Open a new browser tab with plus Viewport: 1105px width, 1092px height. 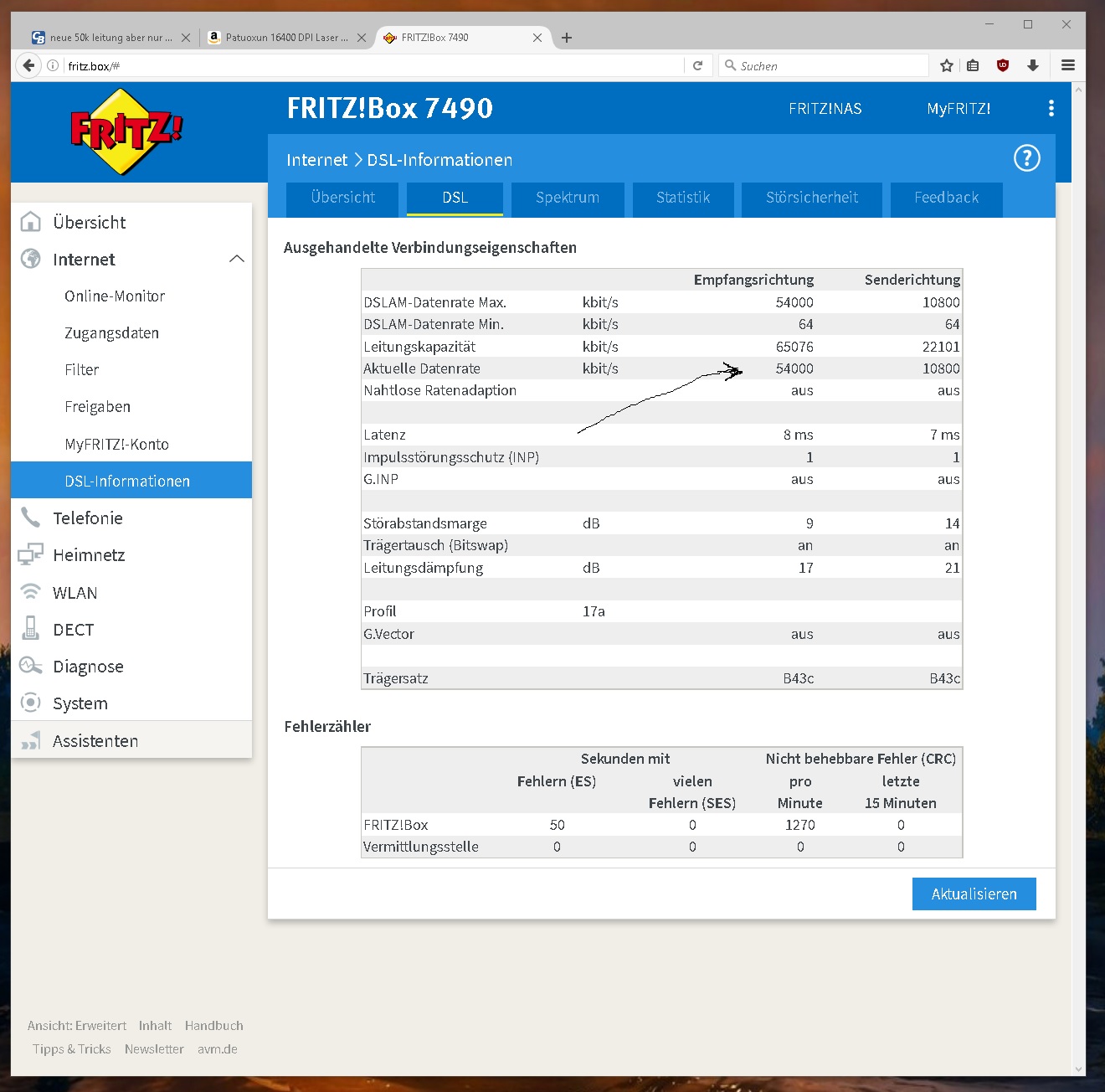(567, 38)
